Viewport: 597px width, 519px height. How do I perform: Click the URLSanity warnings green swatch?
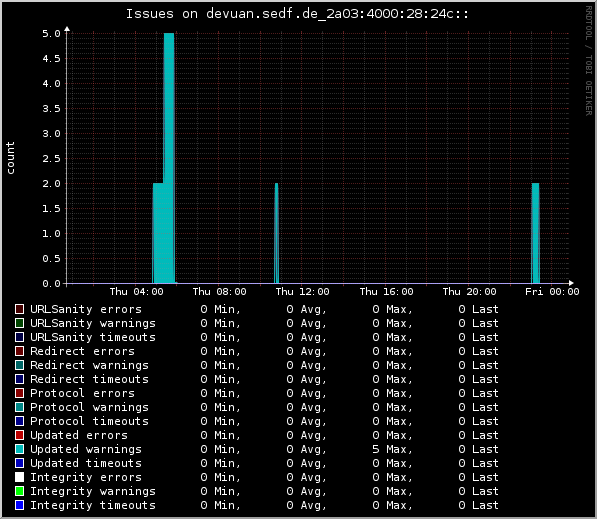(19, 323)
